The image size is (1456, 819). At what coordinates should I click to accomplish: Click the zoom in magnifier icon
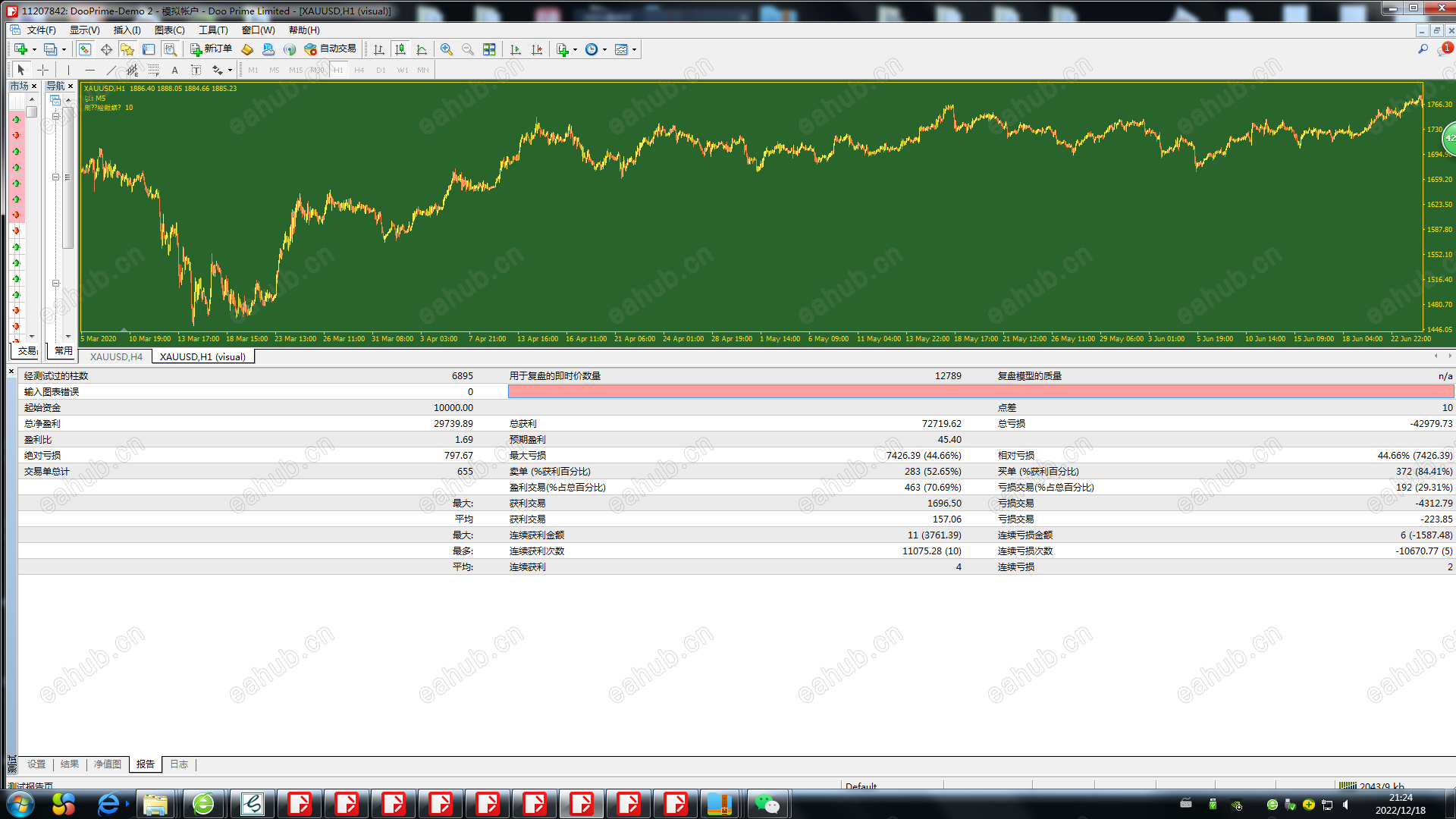point(447,49)
